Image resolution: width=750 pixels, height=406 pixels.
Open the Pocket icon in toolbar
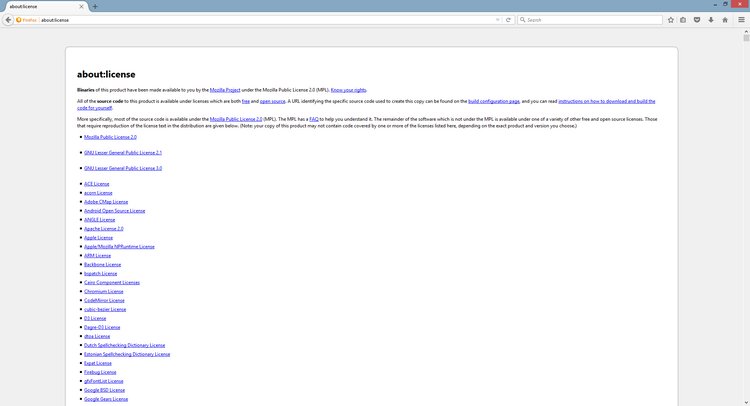697,20
